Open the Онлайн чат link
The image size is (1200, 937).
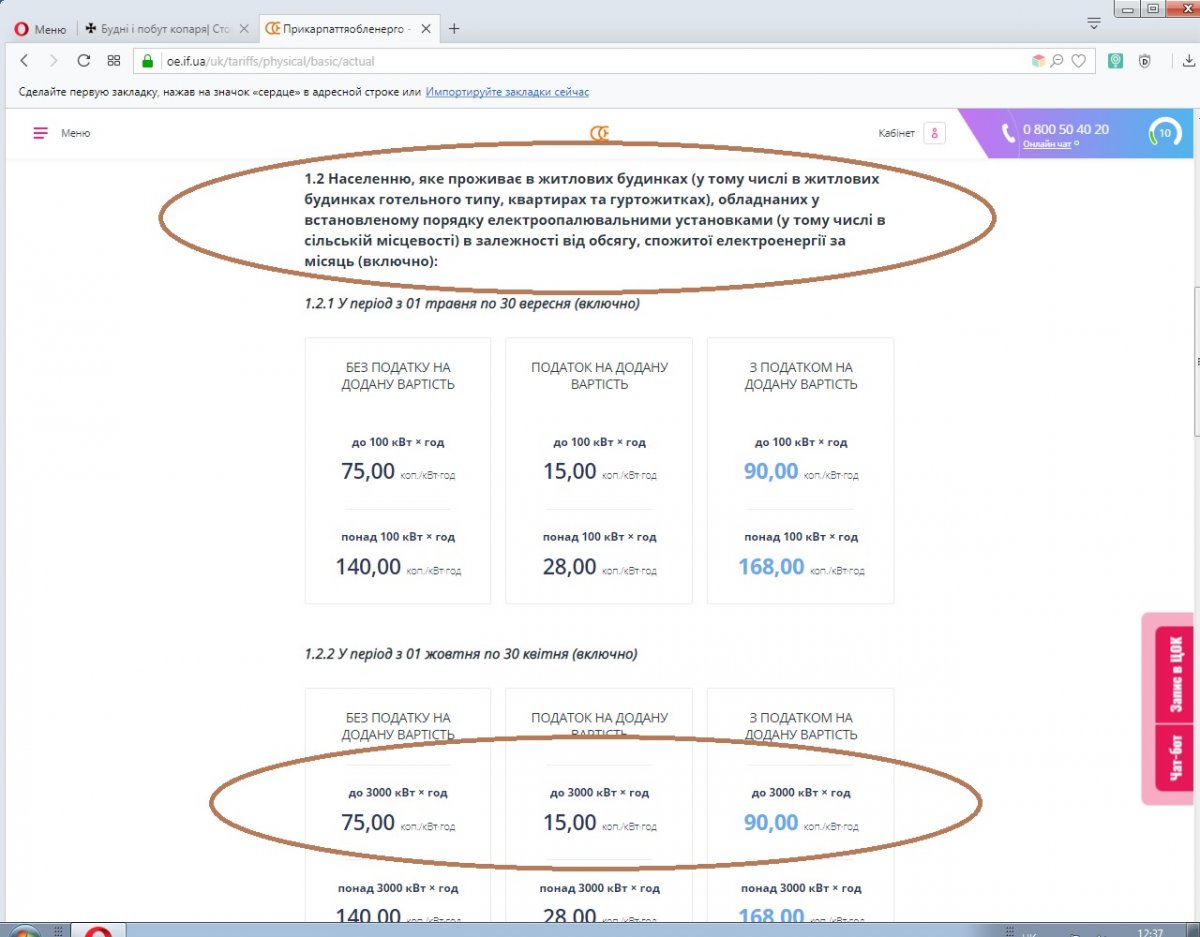pyautogui.click(x=1046, y=144)
